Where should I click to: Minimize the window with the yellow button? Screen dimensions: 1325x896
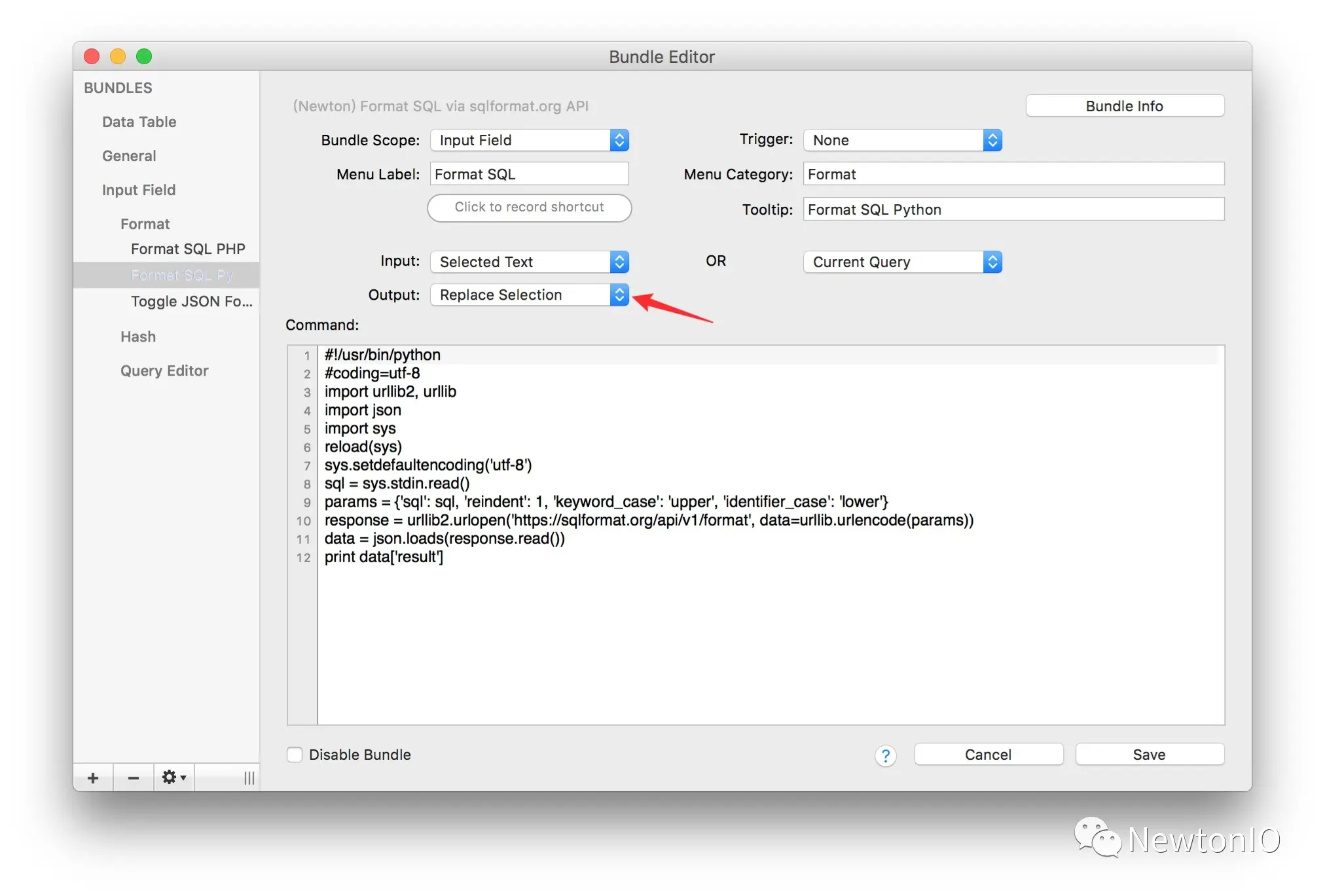tap(118, 56)
